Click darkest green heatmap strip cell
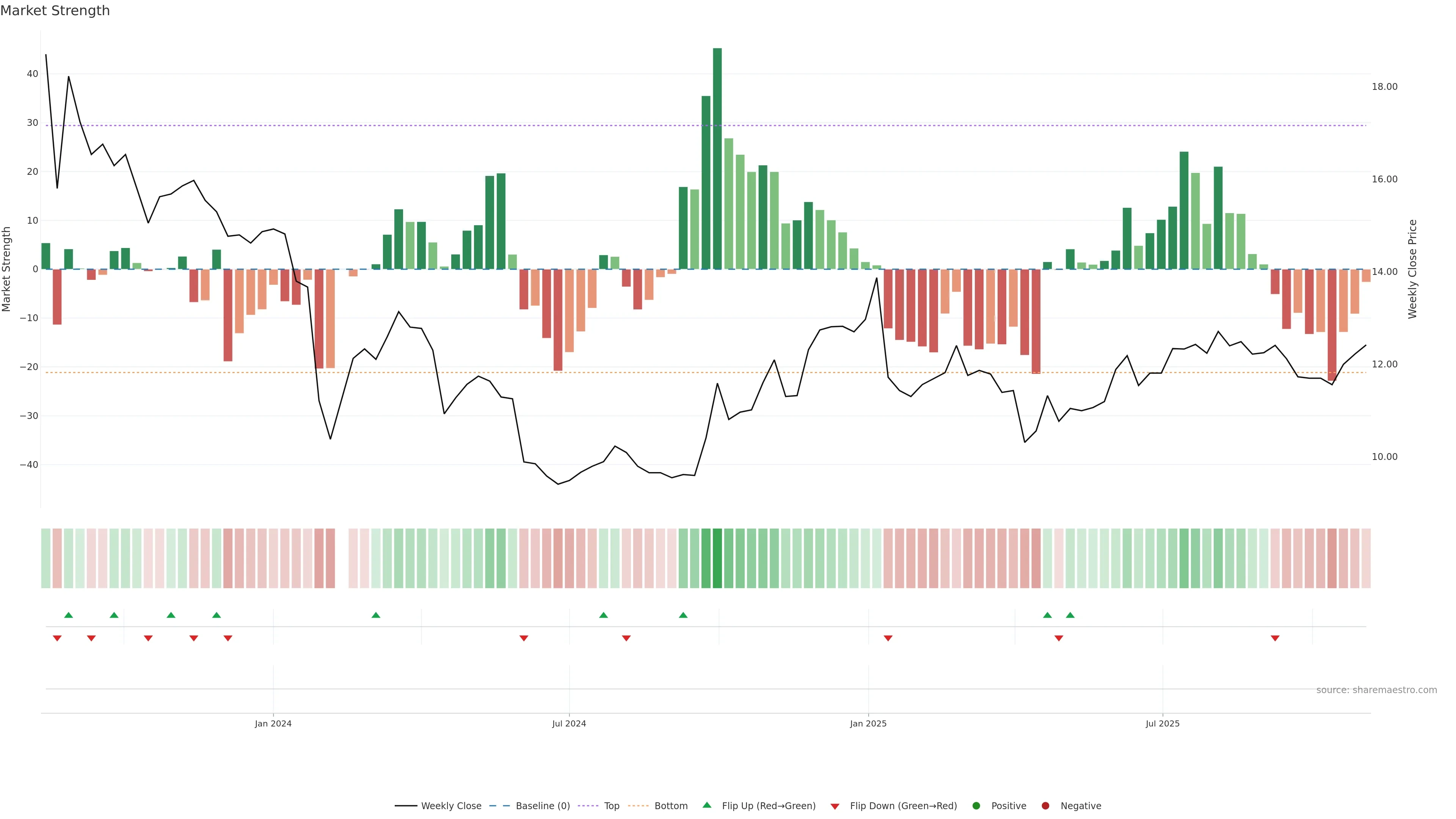Image resolution: width=1456 pixels, height=819 pixels. click(x=717, y=559)
